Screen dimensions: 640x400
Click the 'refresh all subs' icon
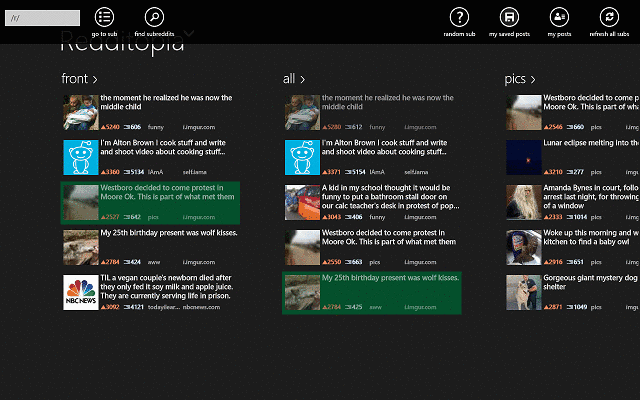(x=609, y=17)
